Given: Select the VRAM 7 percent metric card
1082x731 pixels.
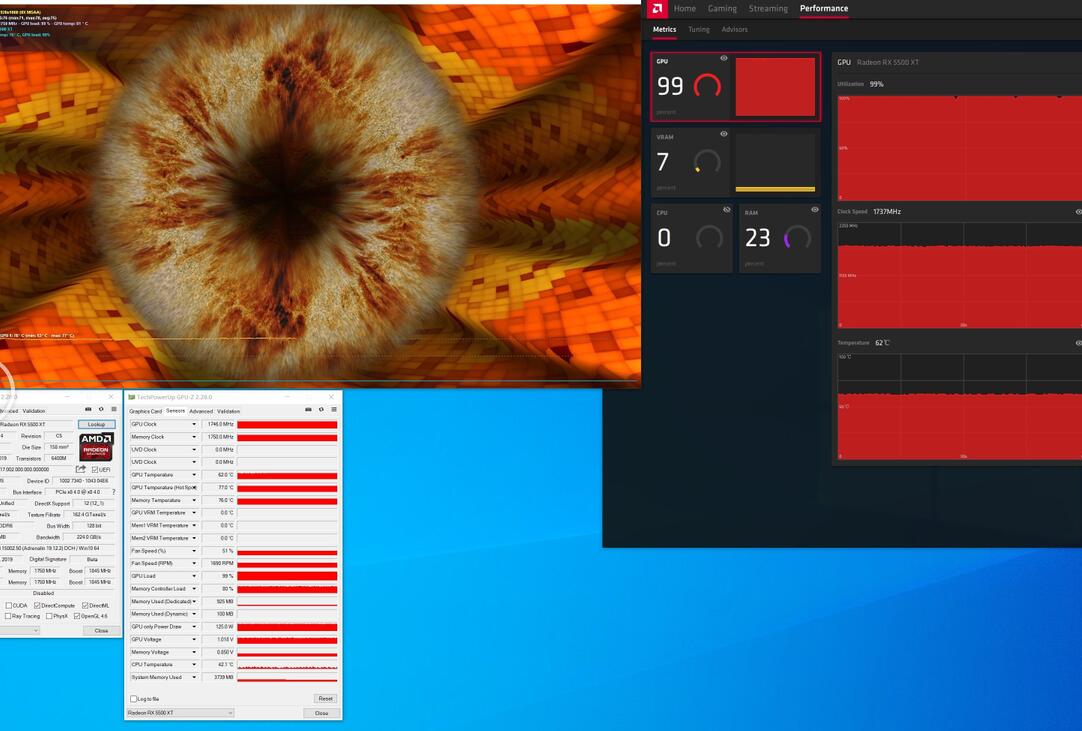Looking at the screenshot, I should [736, 162].
